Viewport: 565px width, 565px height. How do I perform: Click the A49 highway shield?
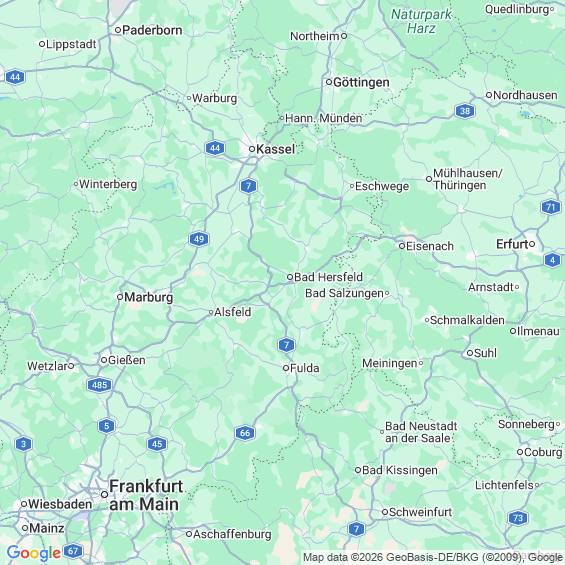click(199, 239)
